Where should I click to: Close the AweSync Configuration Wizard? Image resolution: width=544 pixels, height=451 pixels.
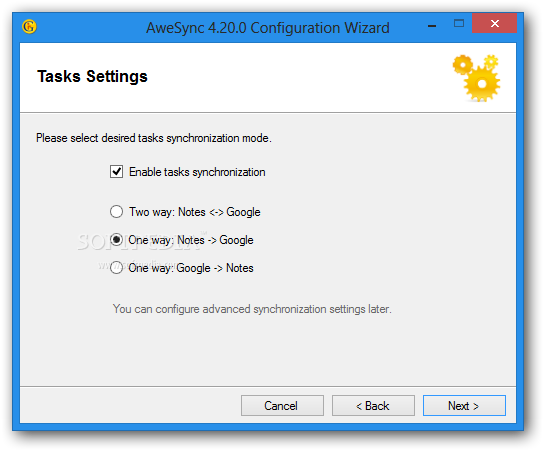pyautogui.click(x=494, y=24)
